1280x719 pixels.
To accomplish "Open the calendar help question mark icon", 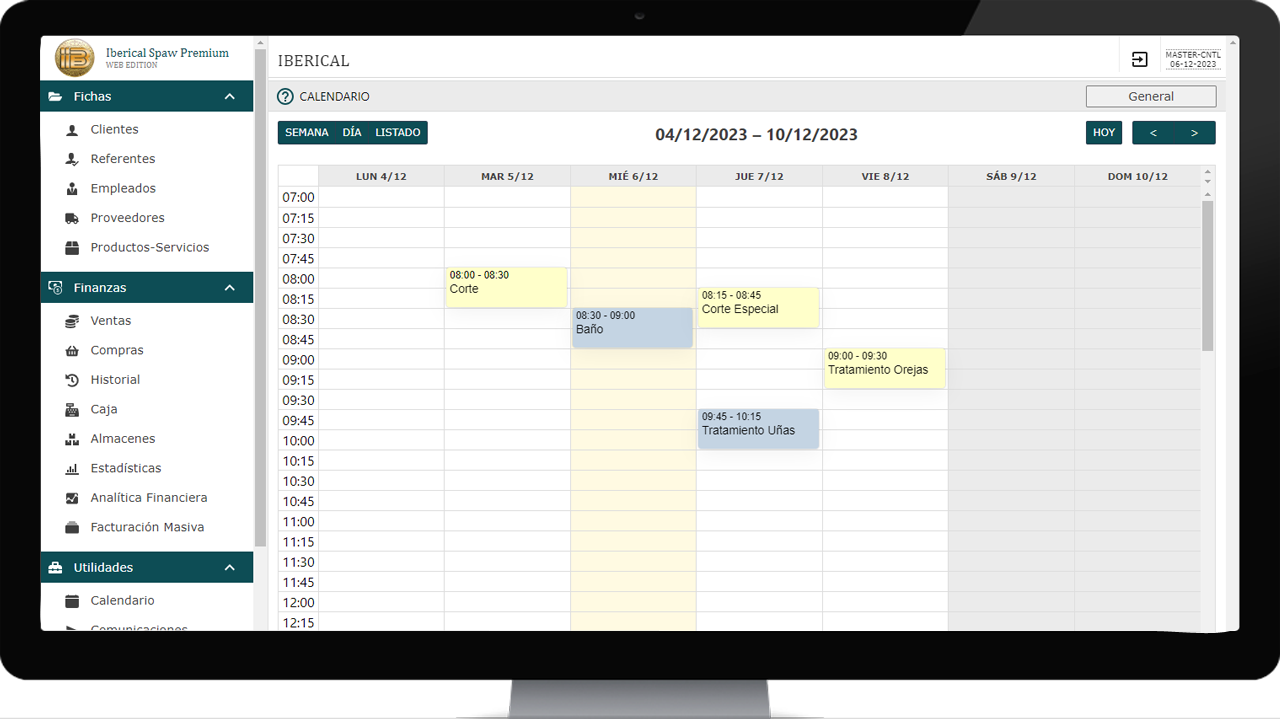I will 286,97.
